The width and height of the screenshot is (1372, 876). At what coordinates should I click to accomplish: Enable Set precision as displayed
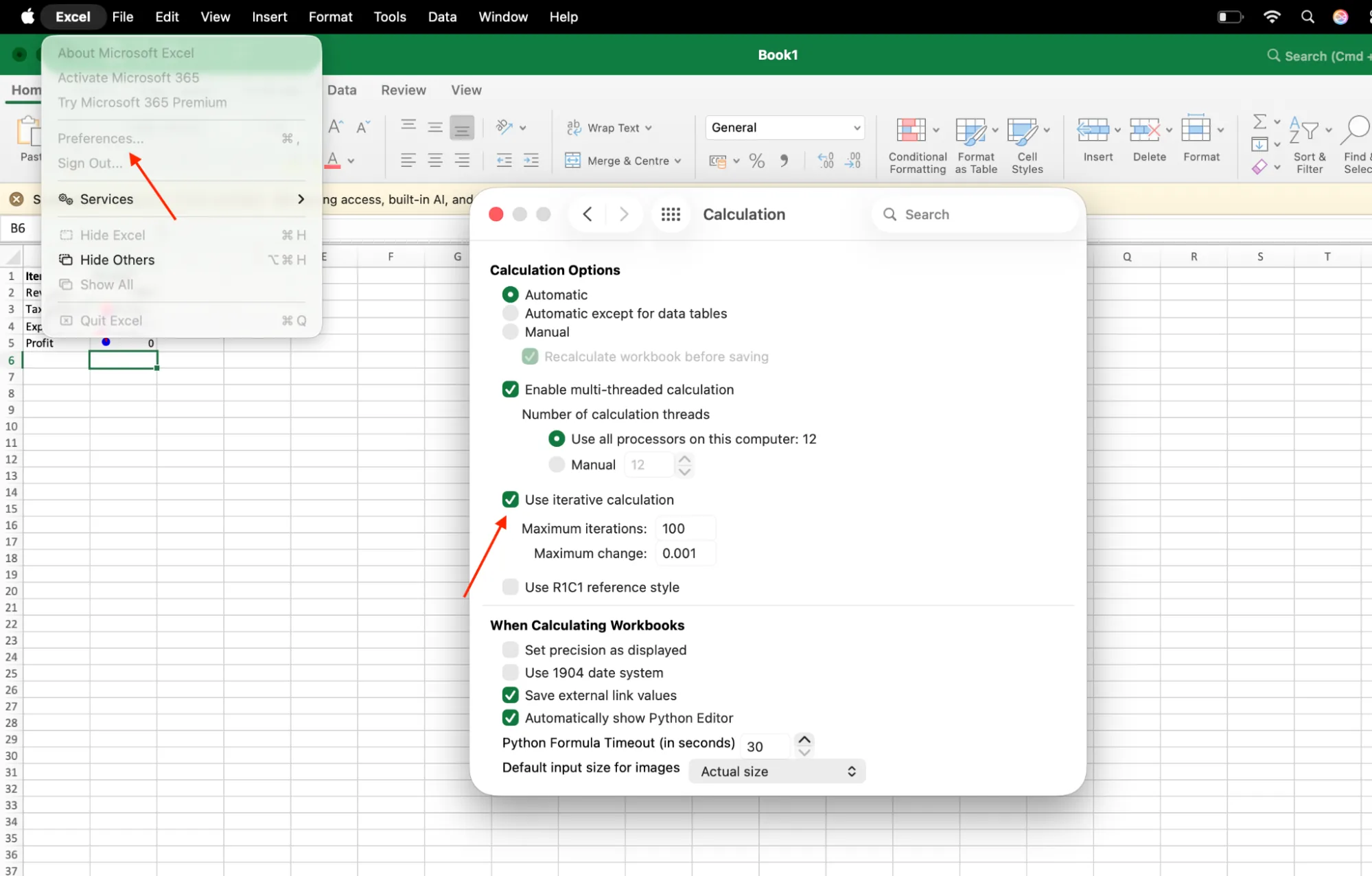click(510, 649)
